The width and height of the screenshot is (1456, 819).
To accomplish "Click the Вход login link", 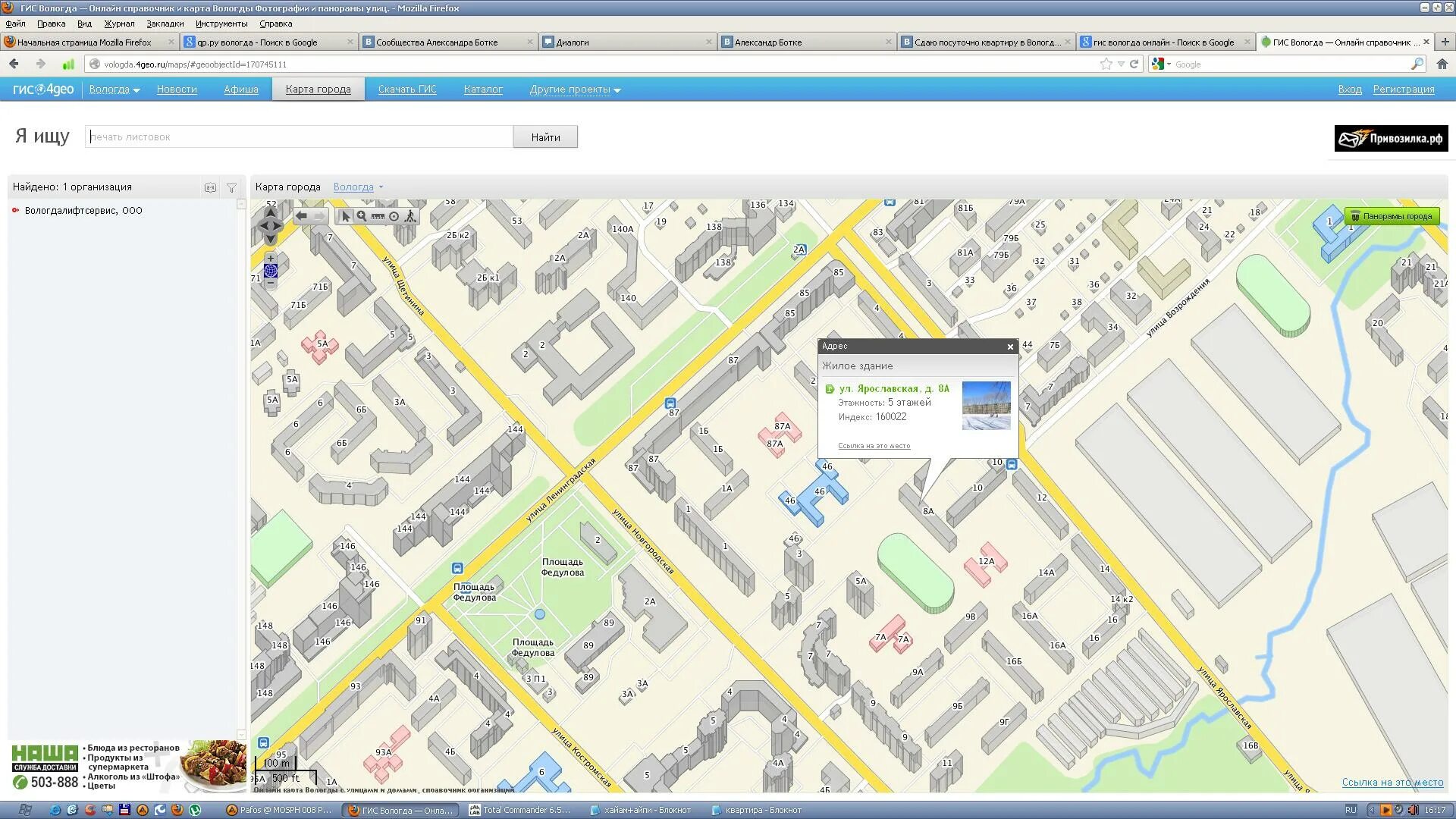I will pyautogui.click(x=1349, y=89).
